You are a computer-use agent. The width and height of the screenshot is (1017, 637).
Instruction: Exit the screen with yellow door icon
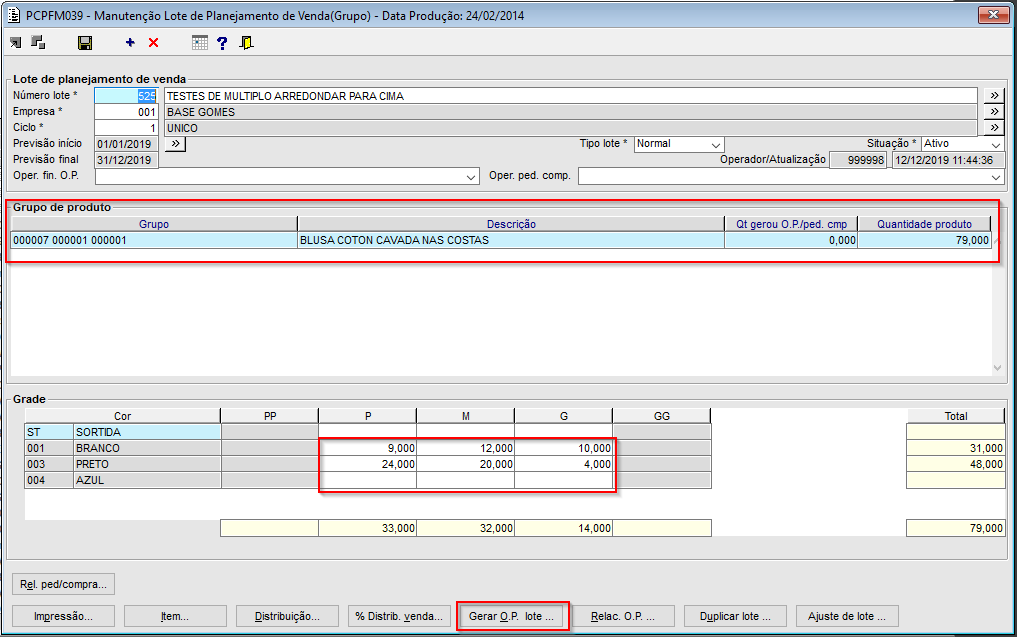pos(246,43)
